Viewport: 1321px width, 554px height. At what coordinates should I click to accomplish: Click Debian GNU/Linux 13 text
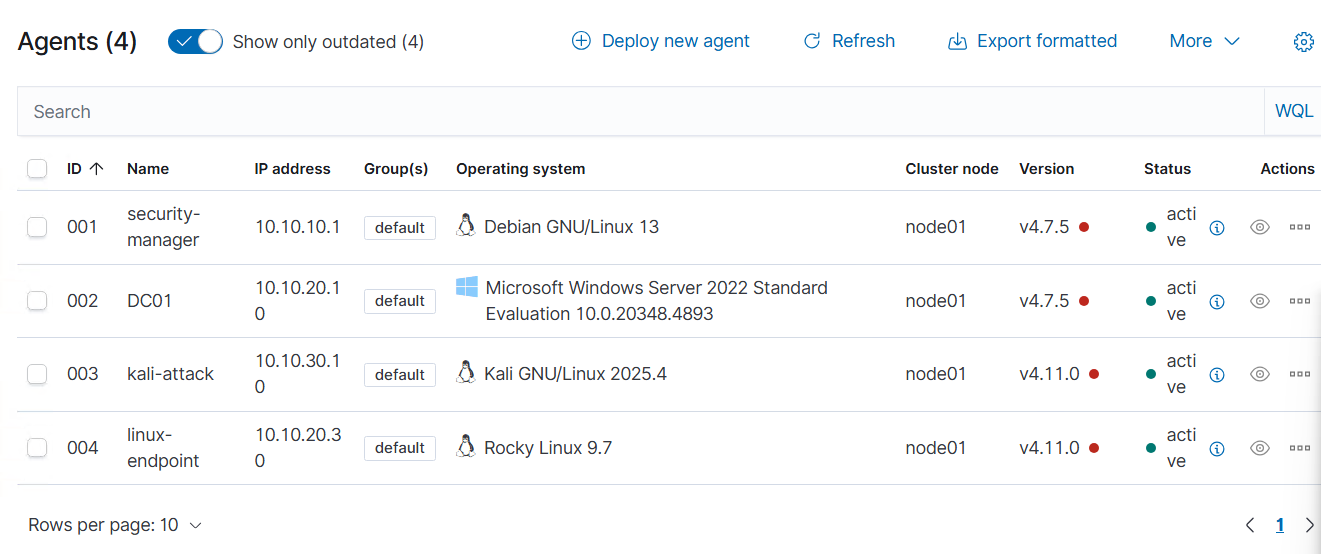572,227
